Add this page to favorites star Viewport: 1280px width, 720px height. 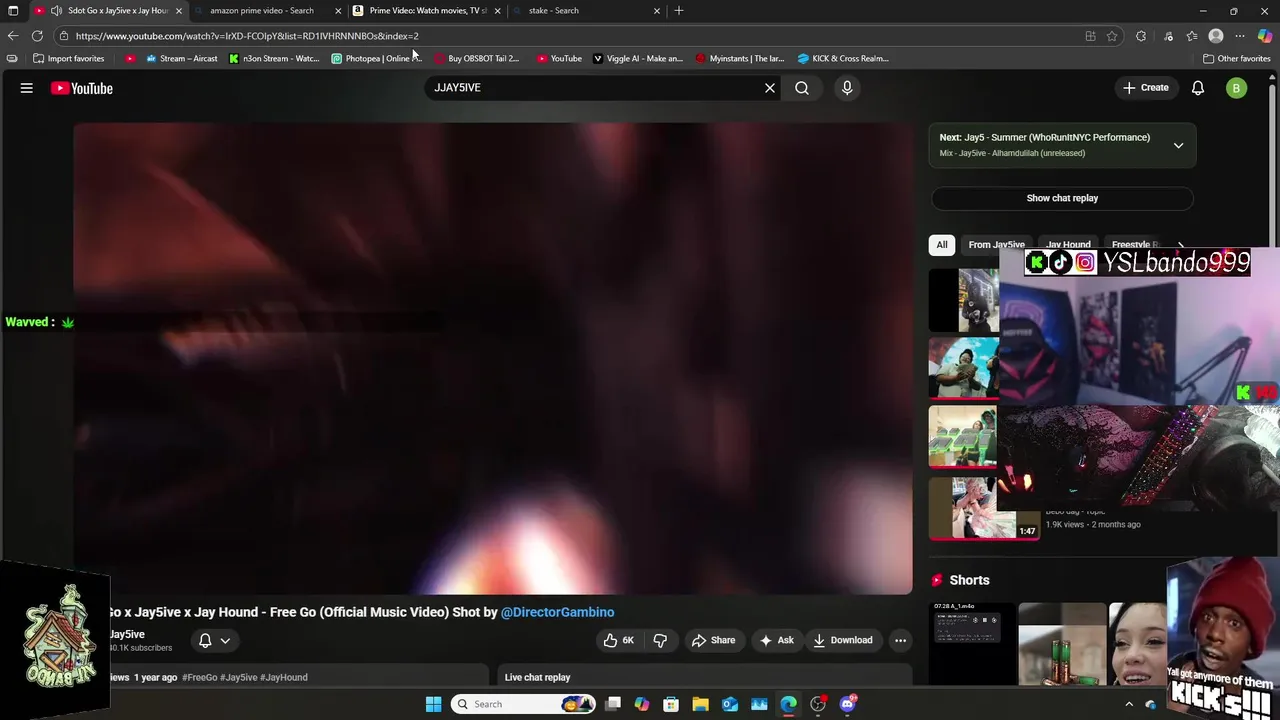[x=1112, y=36]
